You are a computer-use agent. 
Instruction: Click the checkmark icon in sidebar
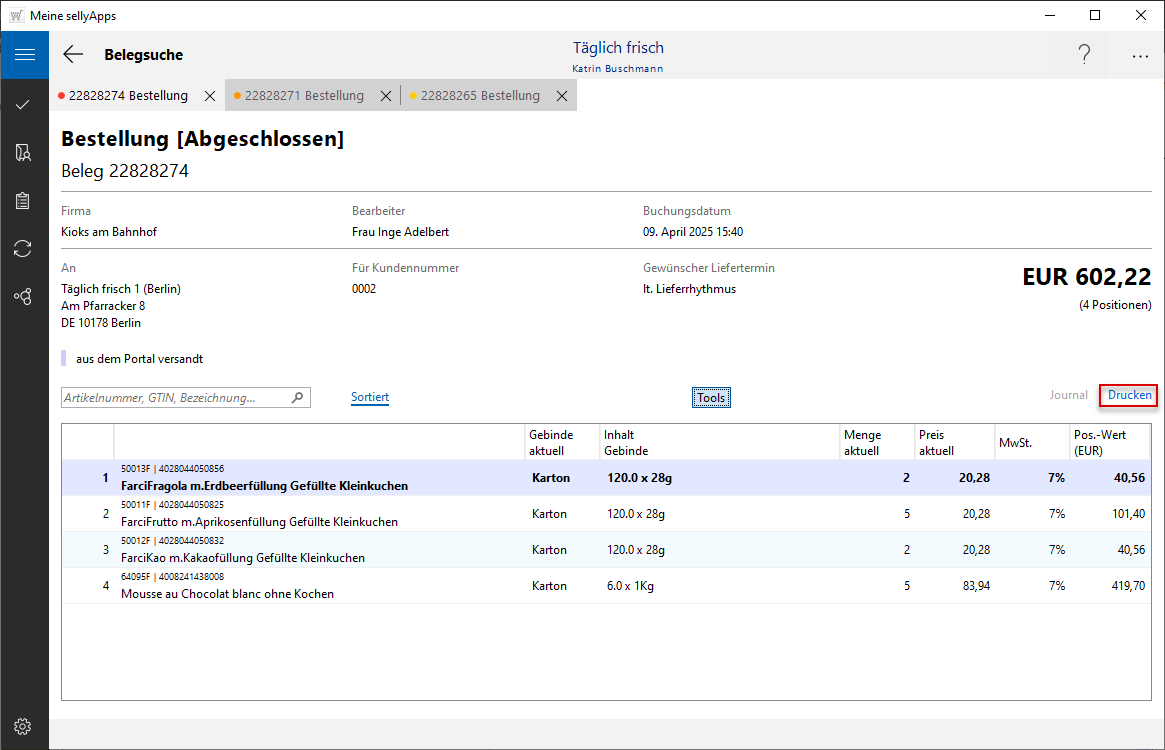(x=23, y=104)
